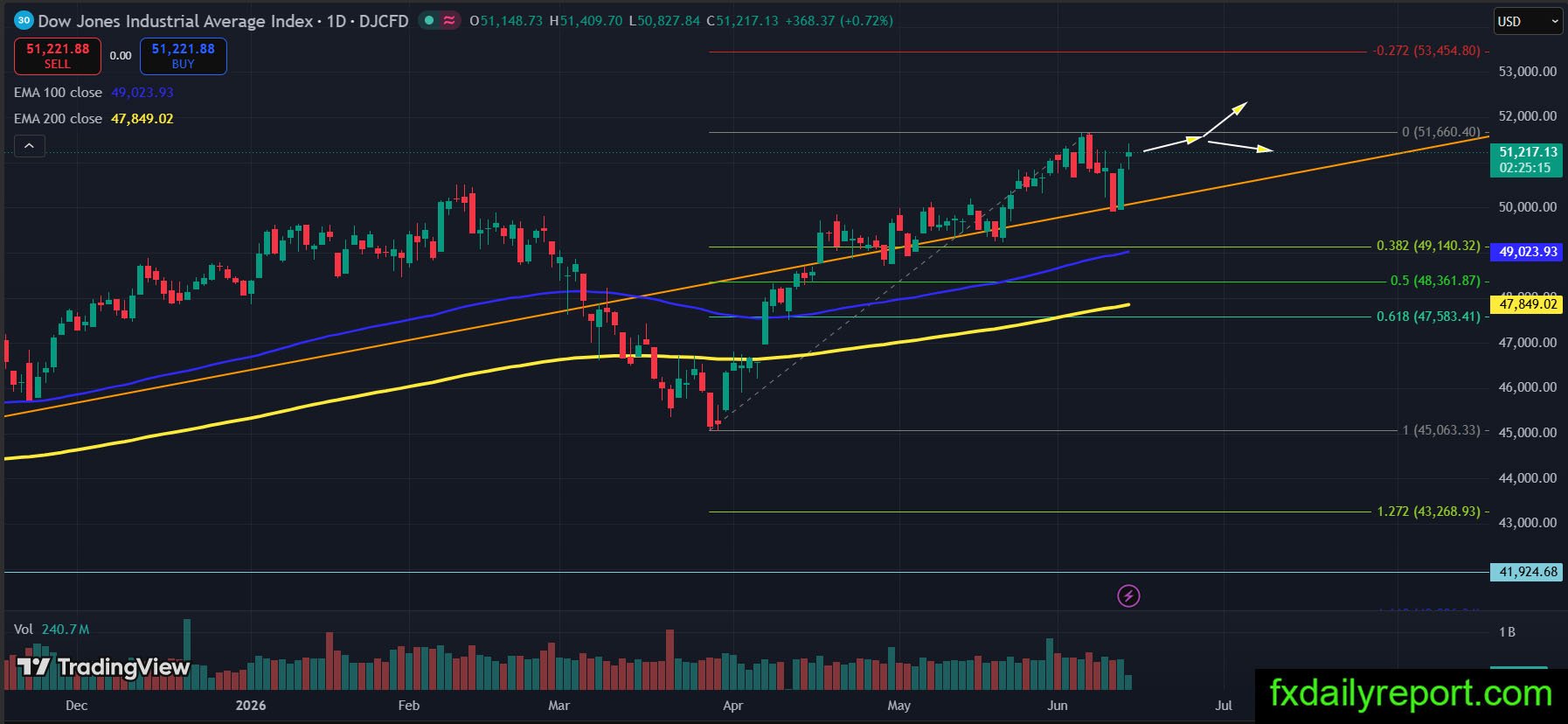This screenshot has width=1568, height=724.
Task: Click the Apr label on the time axis
Action: click(x=732, y=706)
